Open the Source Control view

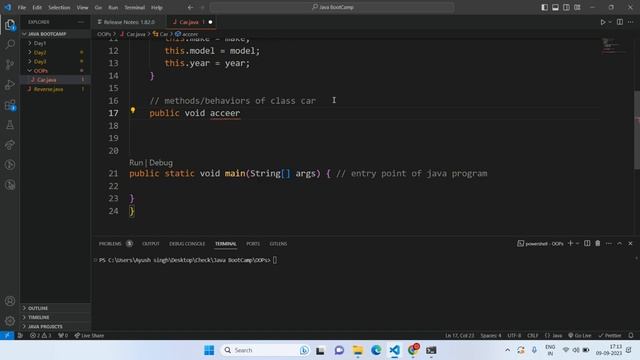point(10,64)
